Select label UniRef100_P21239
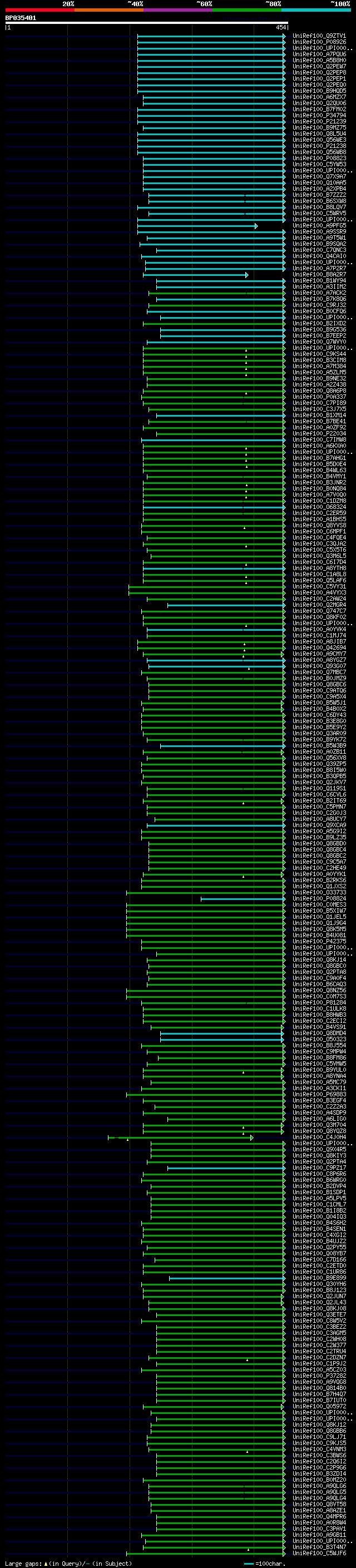The height and width of the screenshot is (1568, 356). pos(319,121)
